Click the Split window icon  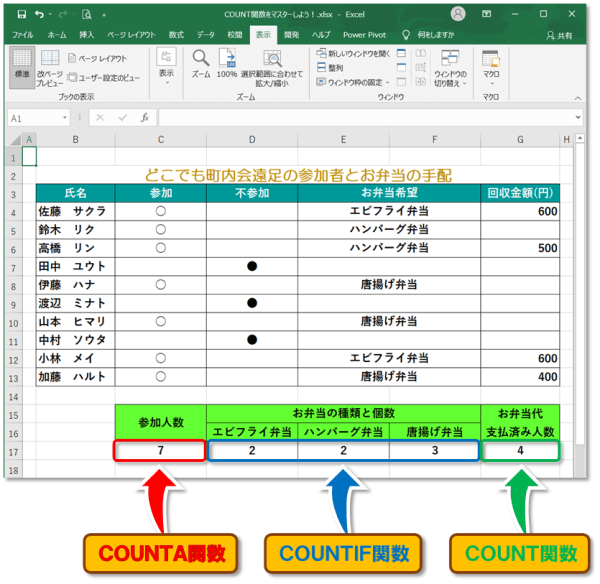[401, 53]
